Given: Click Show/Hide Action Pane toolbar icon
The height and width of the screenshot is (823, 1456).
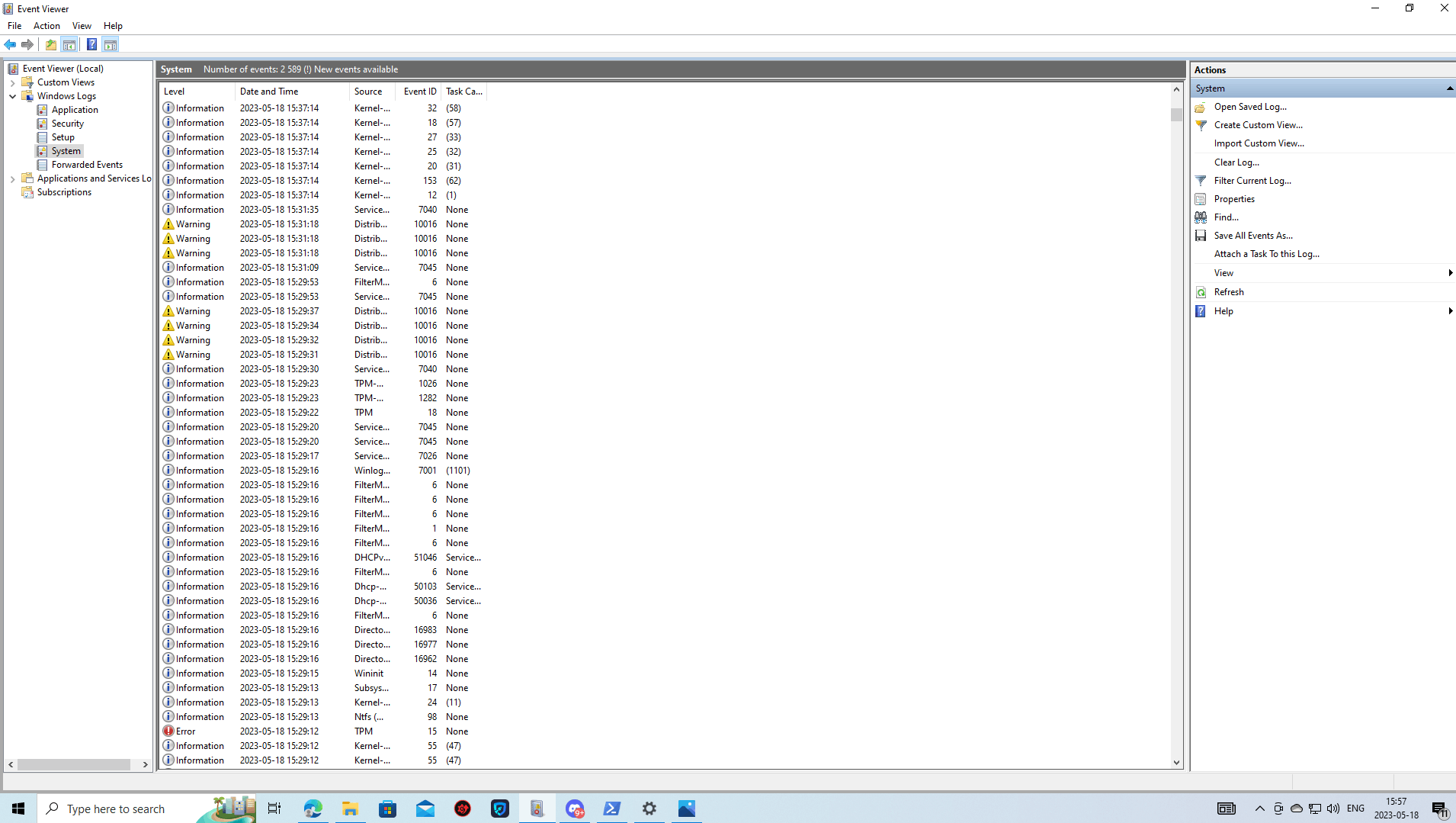Looking at the screenshot, I should (111, 44).
